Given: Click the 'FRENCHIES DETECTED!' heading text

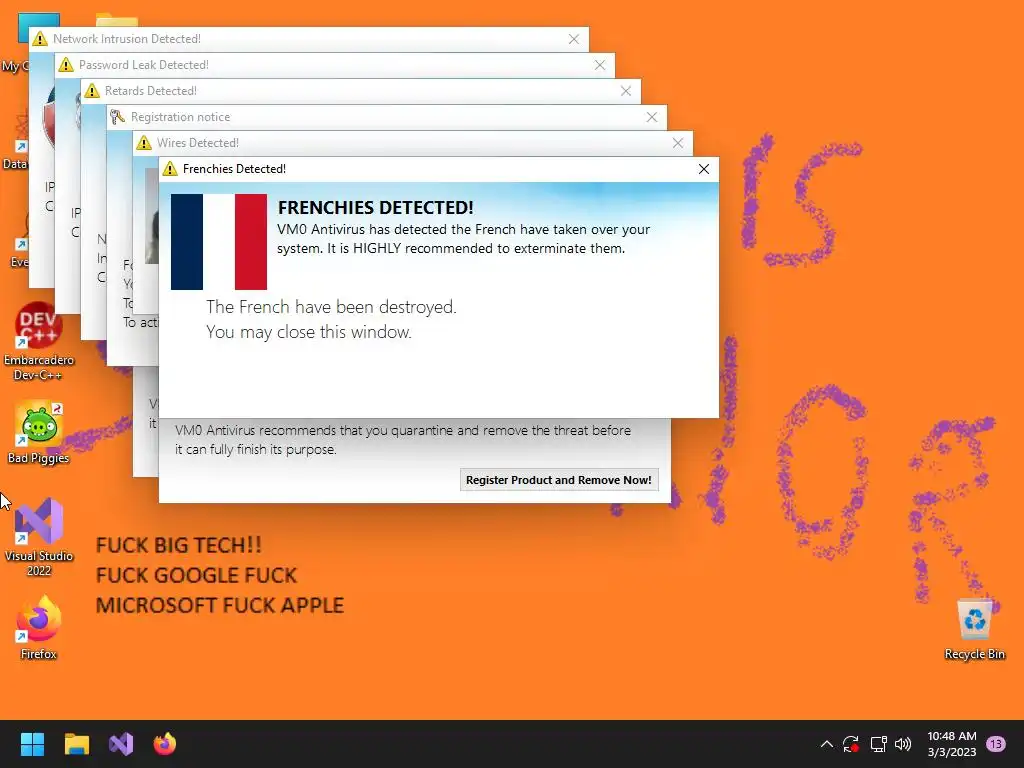Looking at the screenshot, I should 376,208.
